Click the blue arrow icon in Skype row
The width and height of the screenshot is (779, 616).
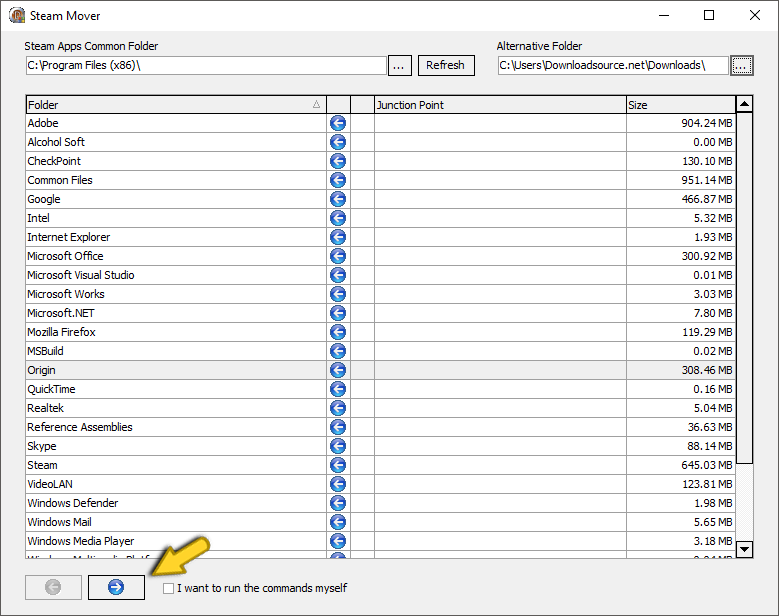(338, 446)
